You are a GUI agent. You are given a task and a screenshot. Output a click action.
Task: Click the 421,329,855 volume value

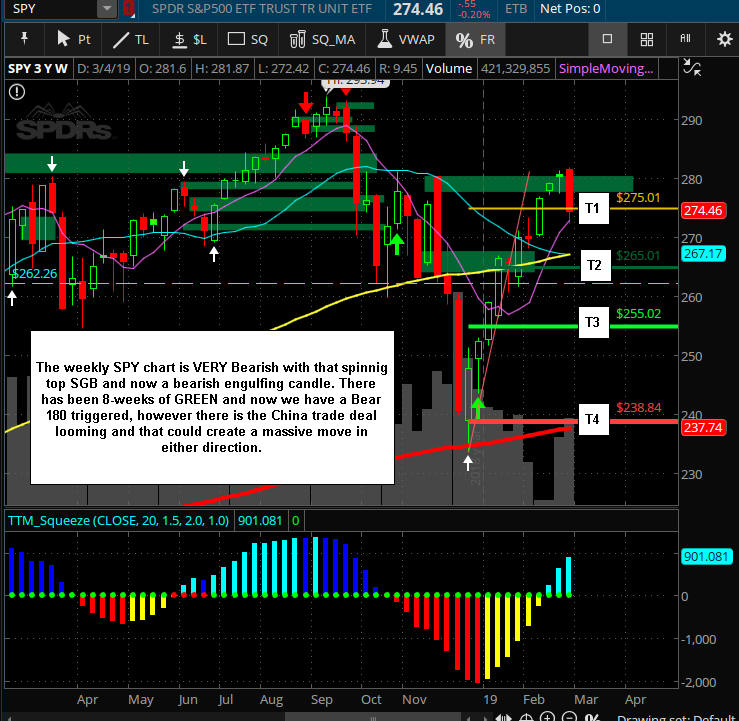click(x=516, y=69)
